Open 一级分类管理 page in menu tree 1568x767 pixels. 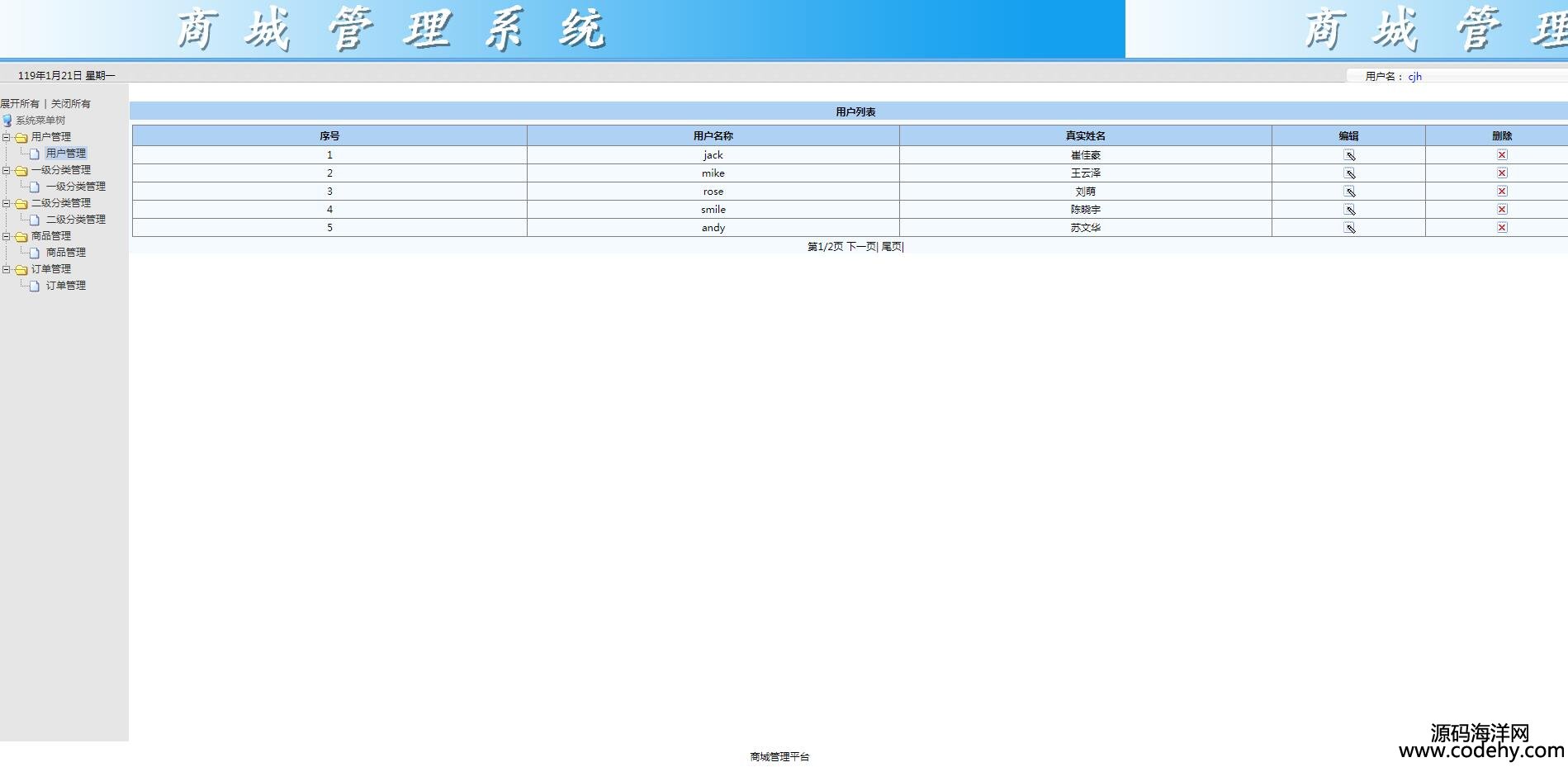coord(76,187)
